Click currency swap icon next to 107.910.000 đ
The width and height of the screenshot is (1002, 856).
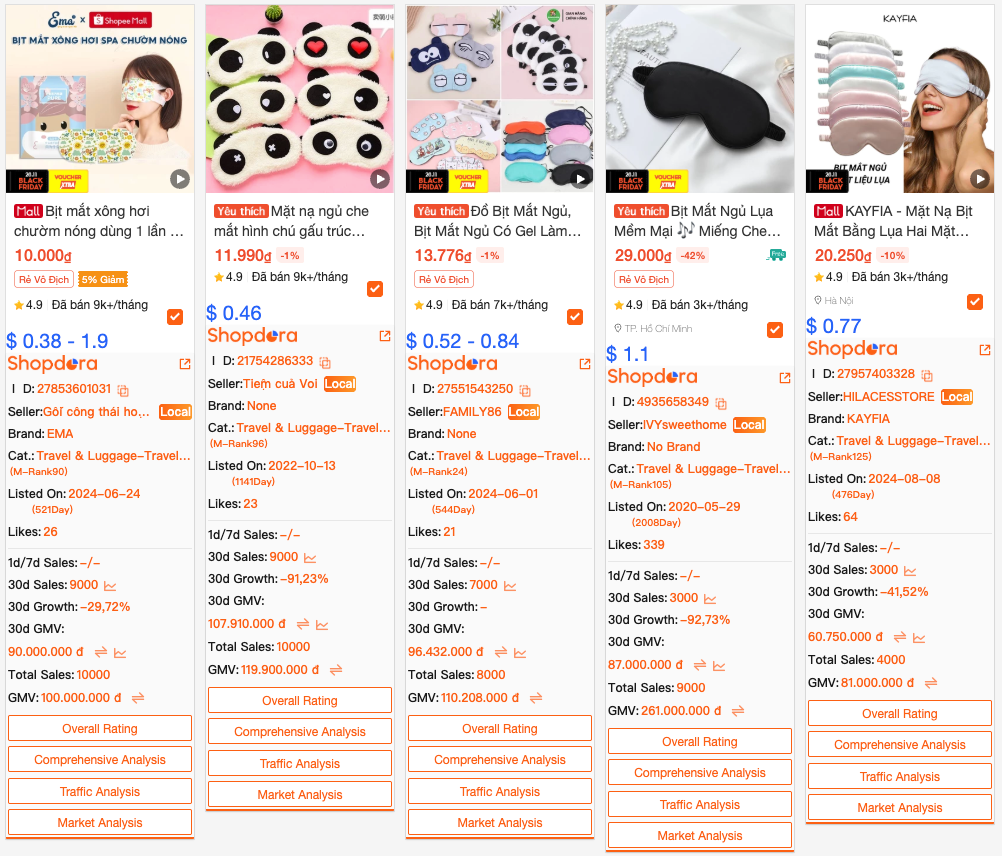(x=303, y=624)
